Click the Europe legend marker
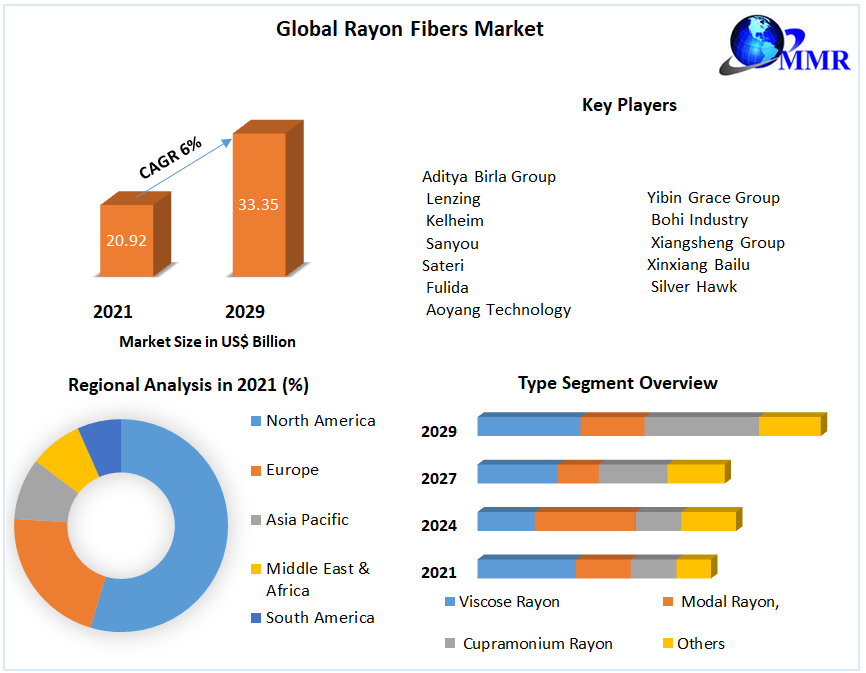This screenshot has height=673, width=866. 253,470
